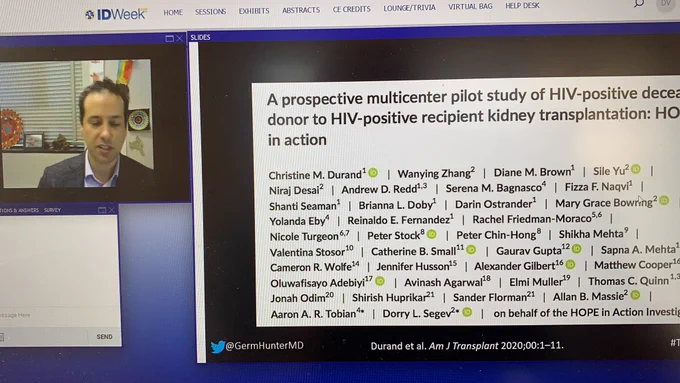Switch to the Questions & Answers tab
This screenshot has height=383, width=680.
(x=19, y=210)
